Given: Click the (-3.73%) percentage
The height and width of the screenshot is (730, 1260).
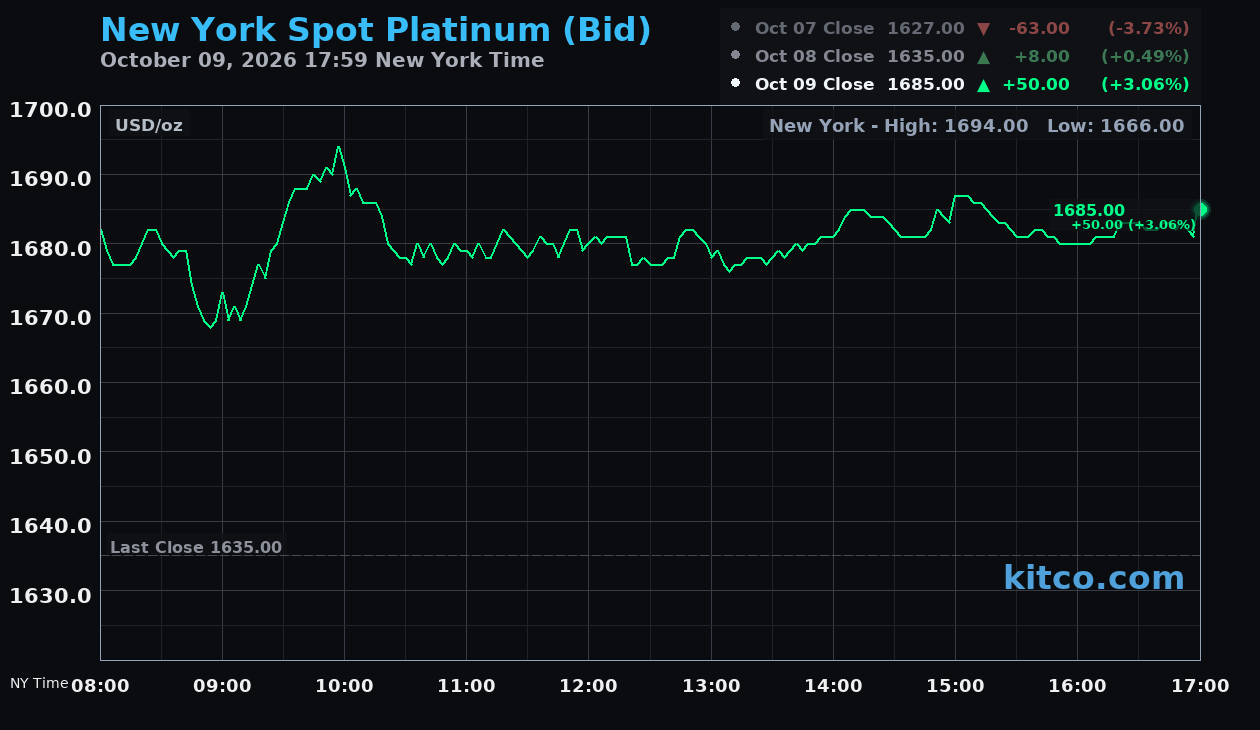Looking at the screenshot, I should pyautogui.click(x=1148, y=29).
